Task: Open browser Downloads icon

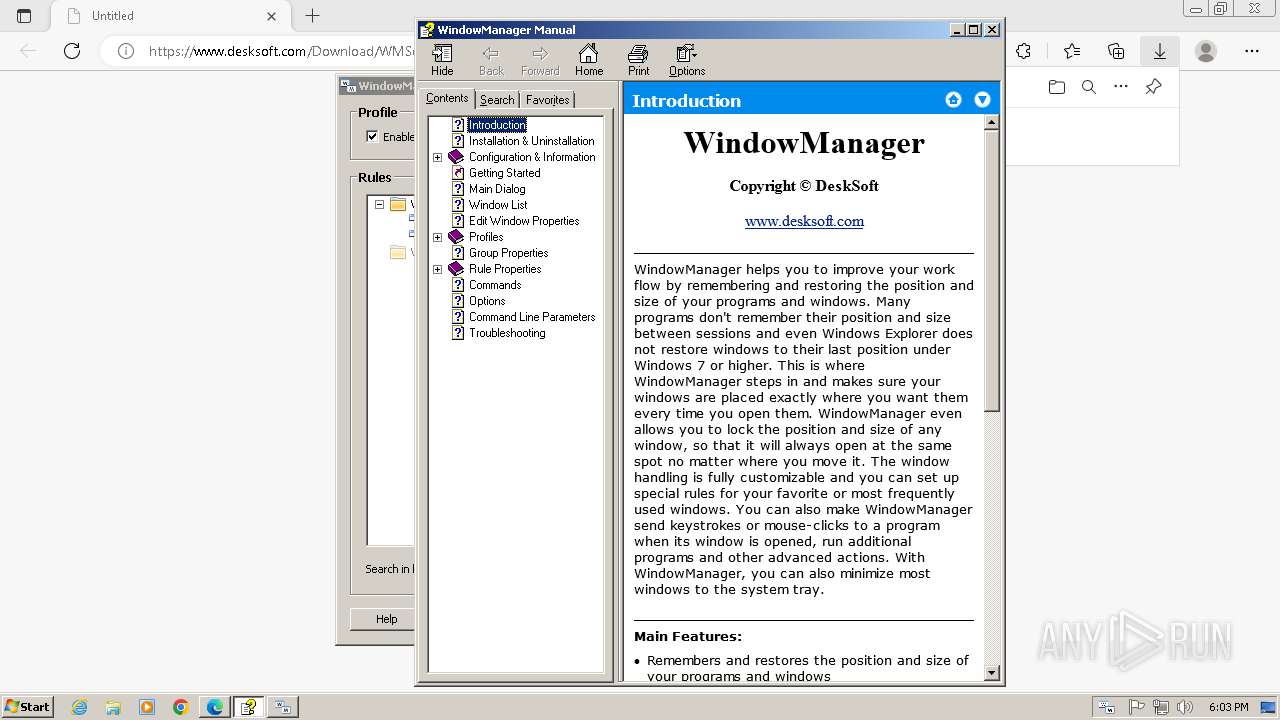Action: coord(1160,51)
